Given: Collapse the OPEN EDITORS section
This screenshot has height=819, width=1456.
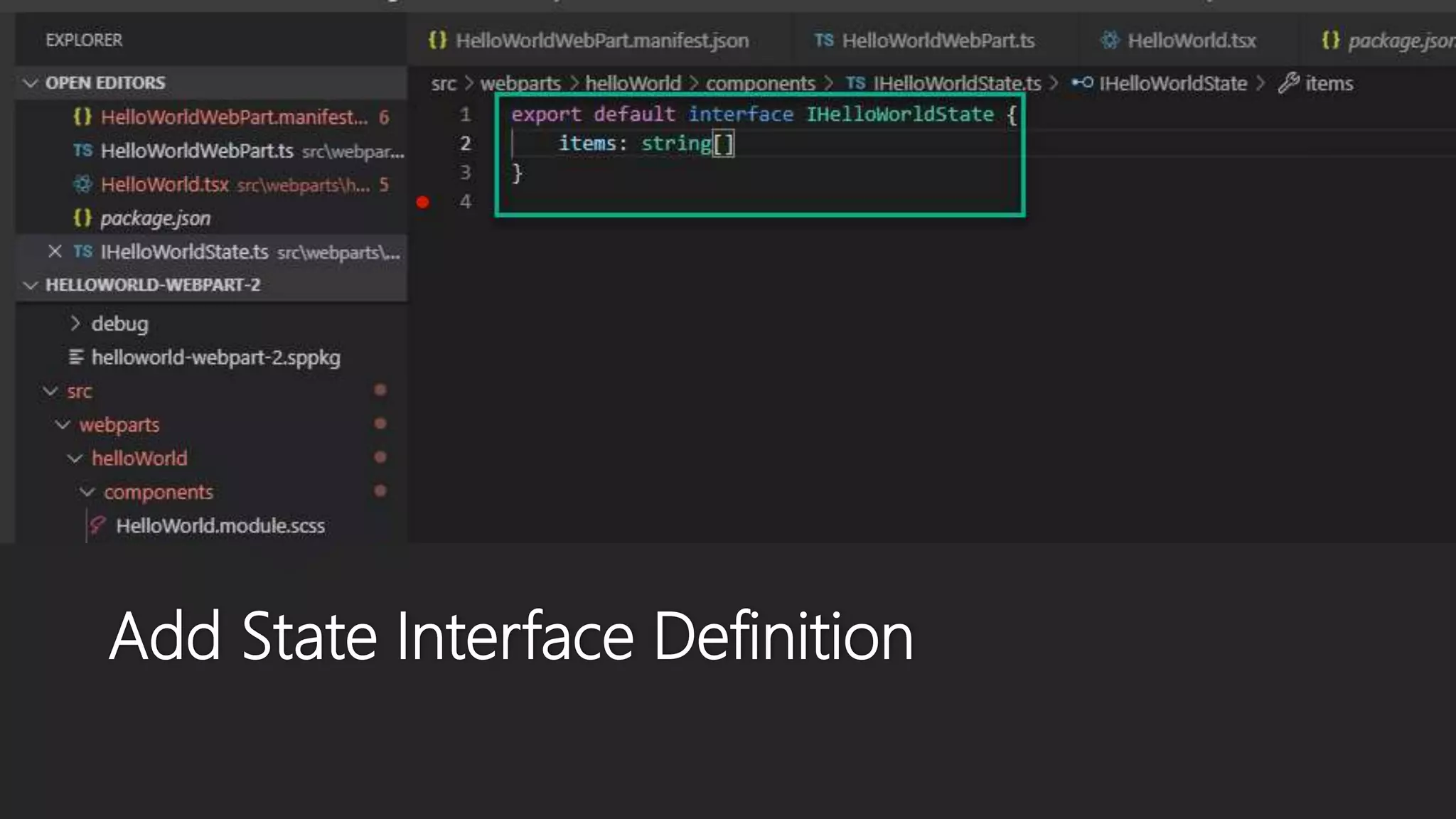Looking at the screenshot, I should 31,83.
